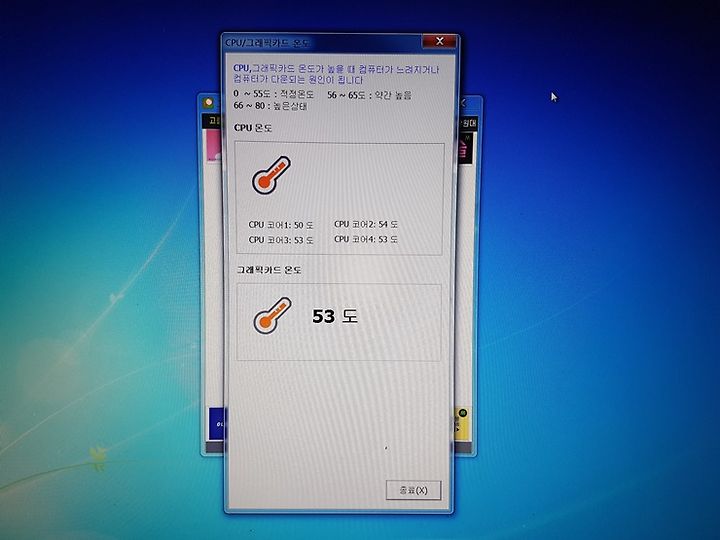This screenshot has height=540, width=720.
Task: Click the blue banner in background window
Action: 216,424
